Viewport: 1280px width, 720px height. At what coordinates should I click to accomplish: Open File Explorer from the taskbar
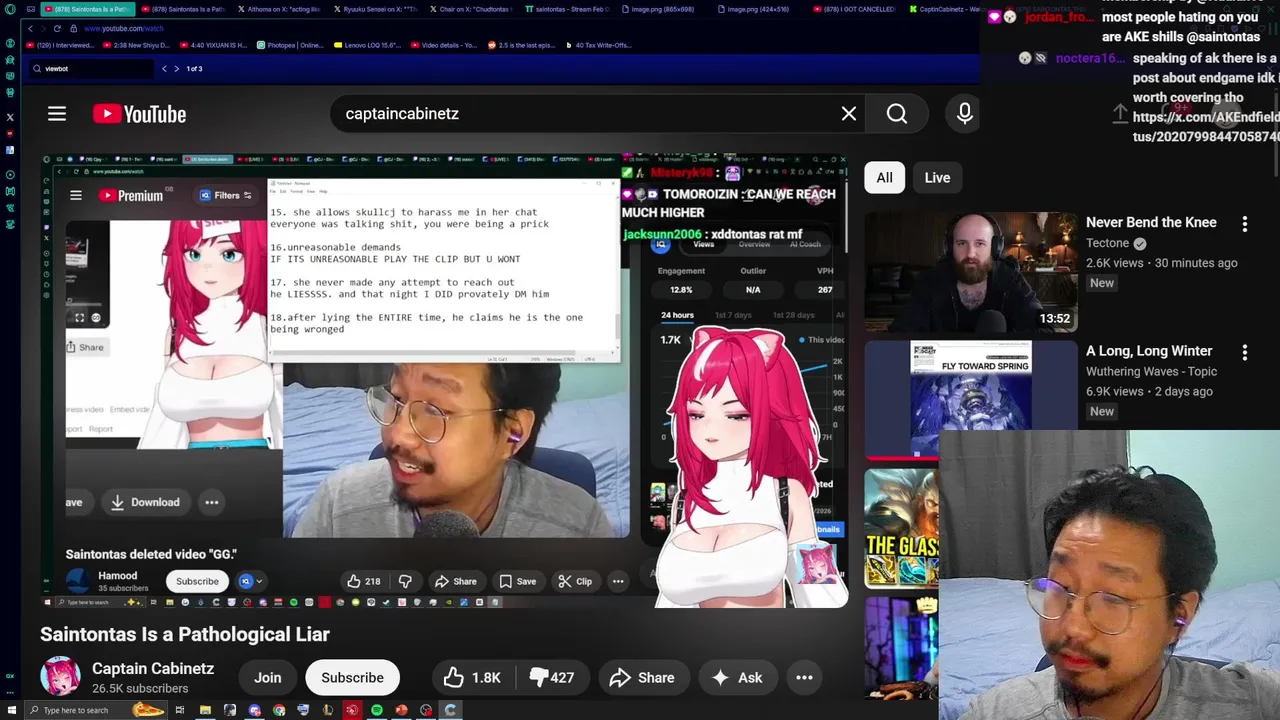coord(205,710)
